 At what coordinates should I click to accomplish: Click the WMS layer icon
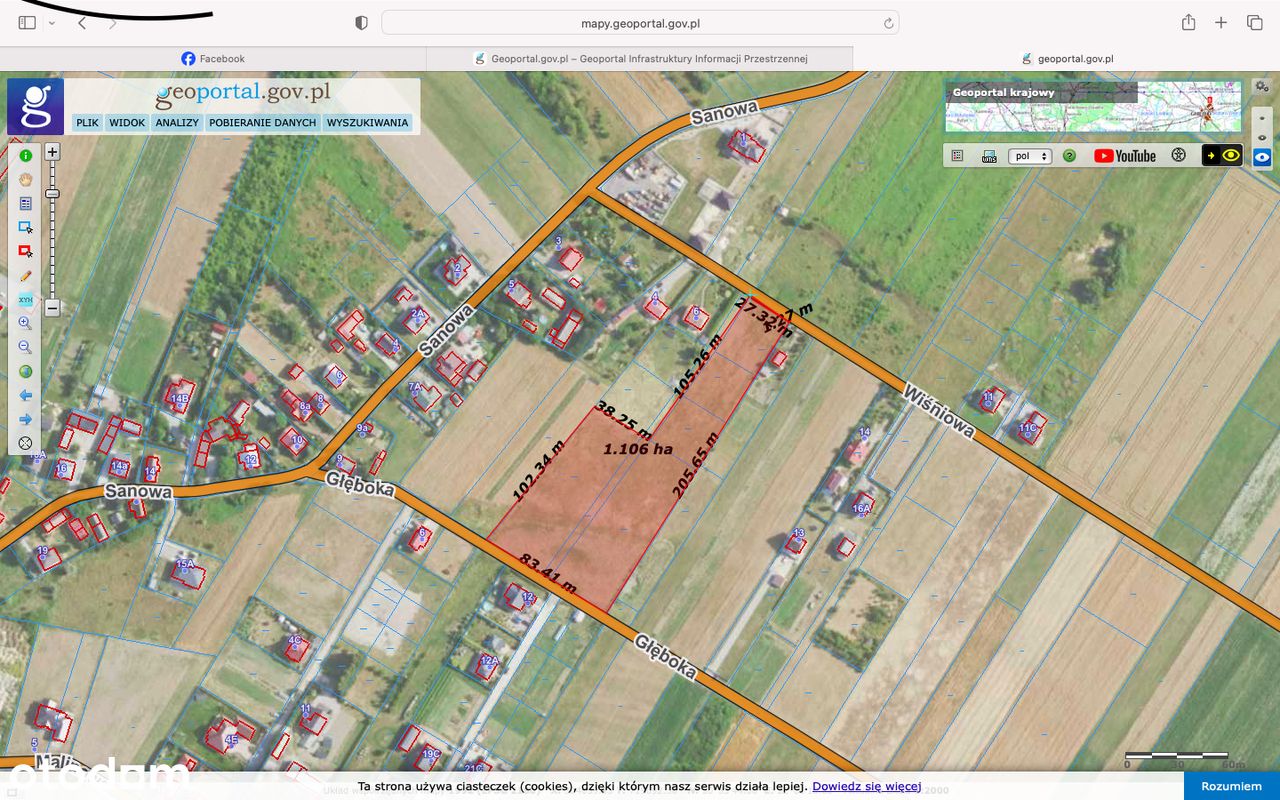pyautogui.click(x=989, y=156)
